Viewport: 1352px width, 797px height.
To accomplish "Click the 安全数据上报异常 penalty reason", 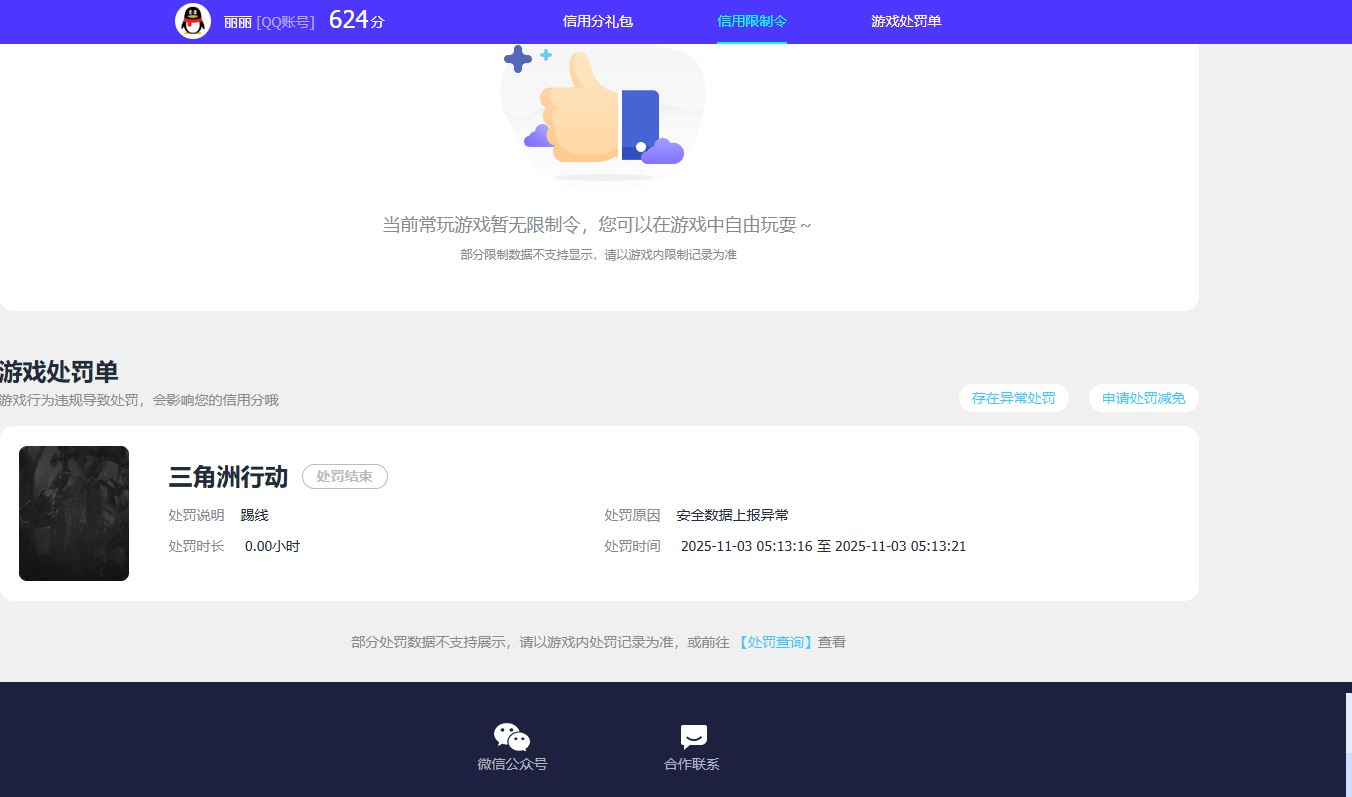I will coord(734,515).
